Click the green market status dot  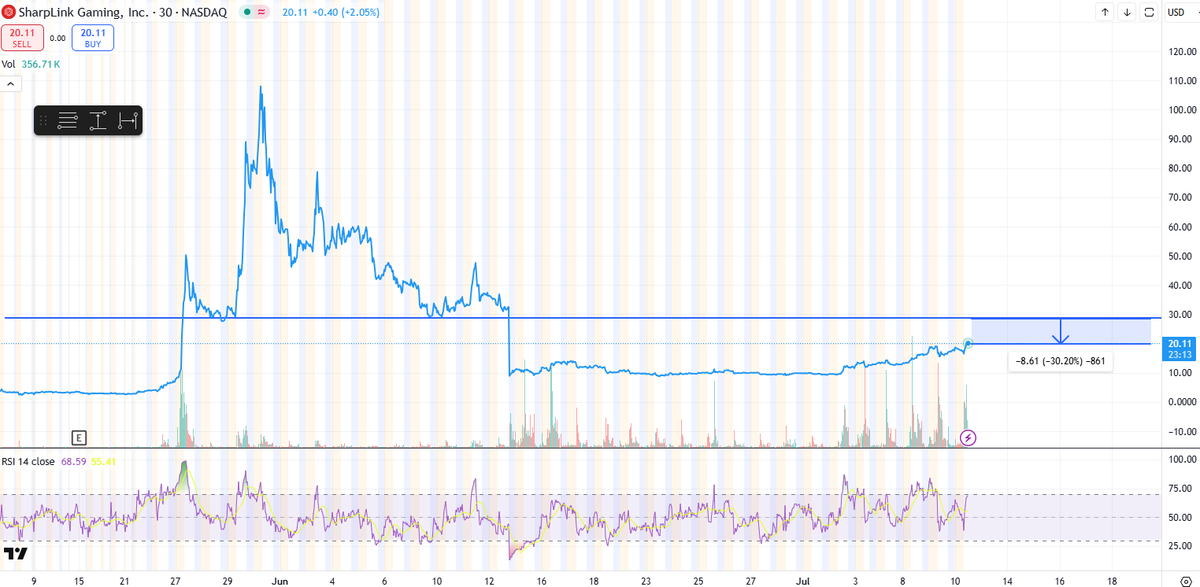247,12
